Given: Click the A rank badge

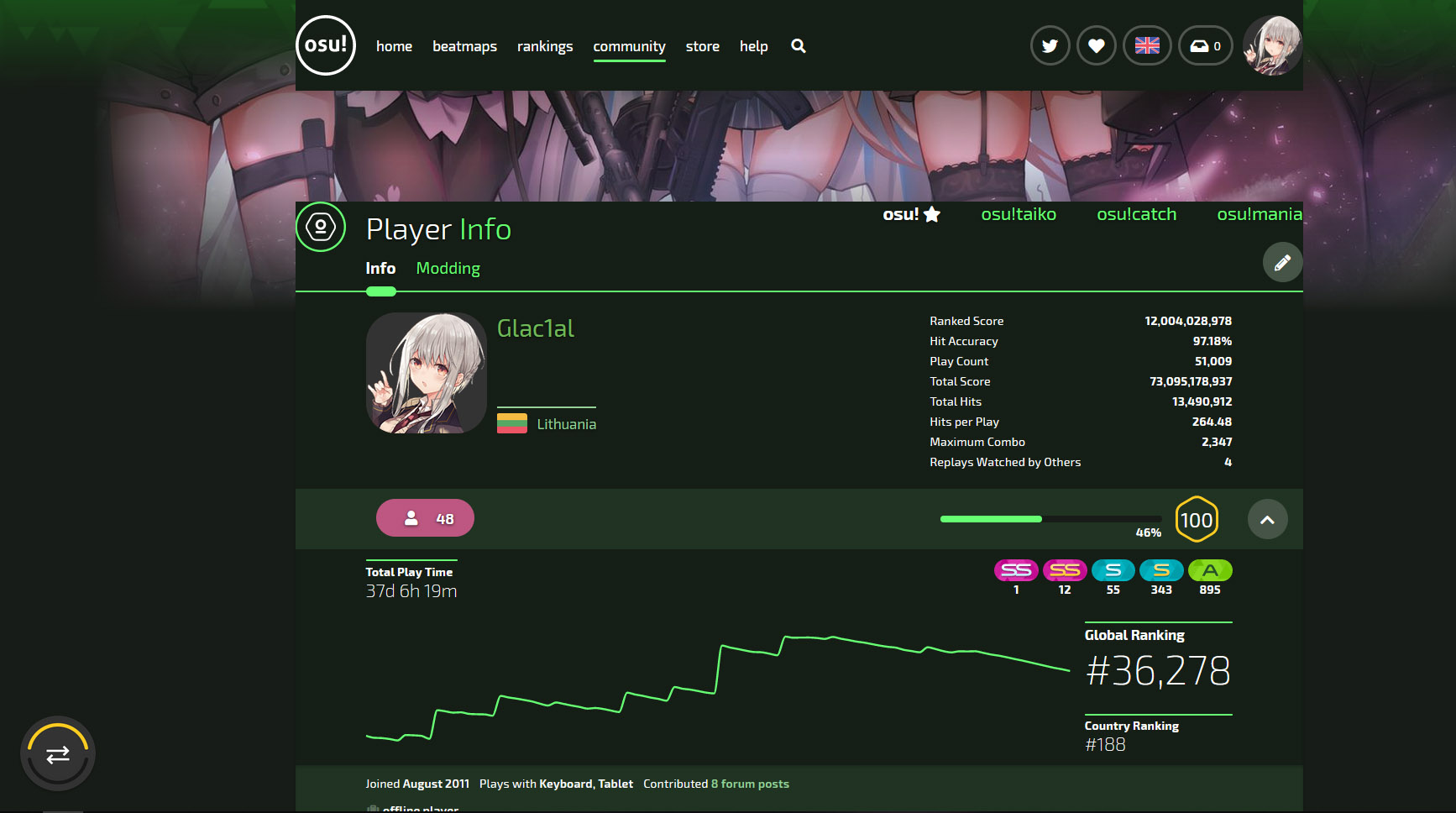Looking at the screenshot, I should tap(1210, 570).
